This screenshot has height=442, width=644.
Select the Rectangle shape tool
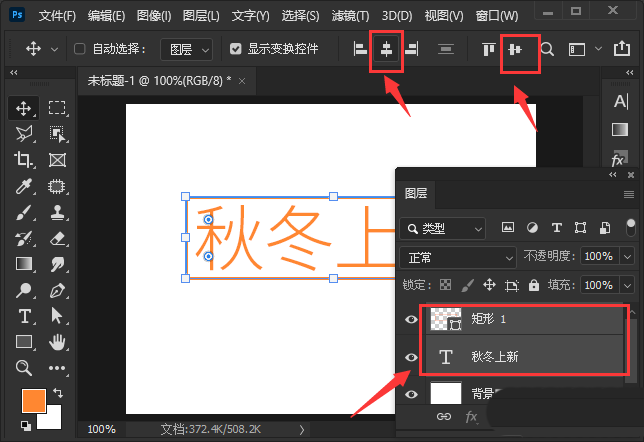[24, 342]
